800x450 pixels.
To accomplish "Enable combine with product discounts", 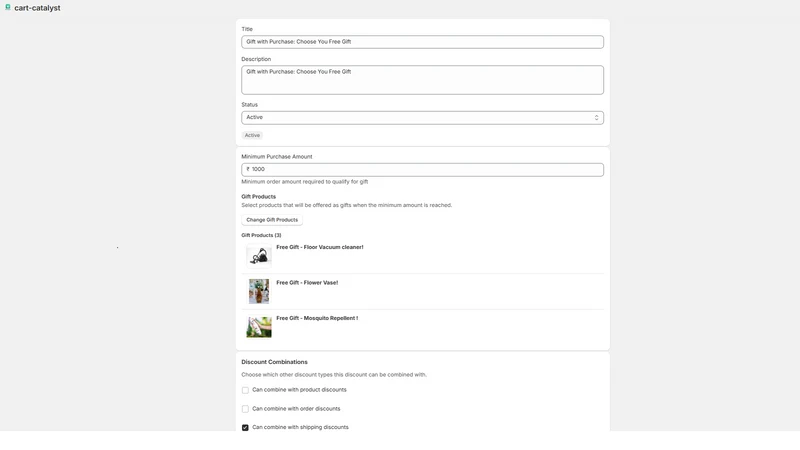I will pos(245,390).
